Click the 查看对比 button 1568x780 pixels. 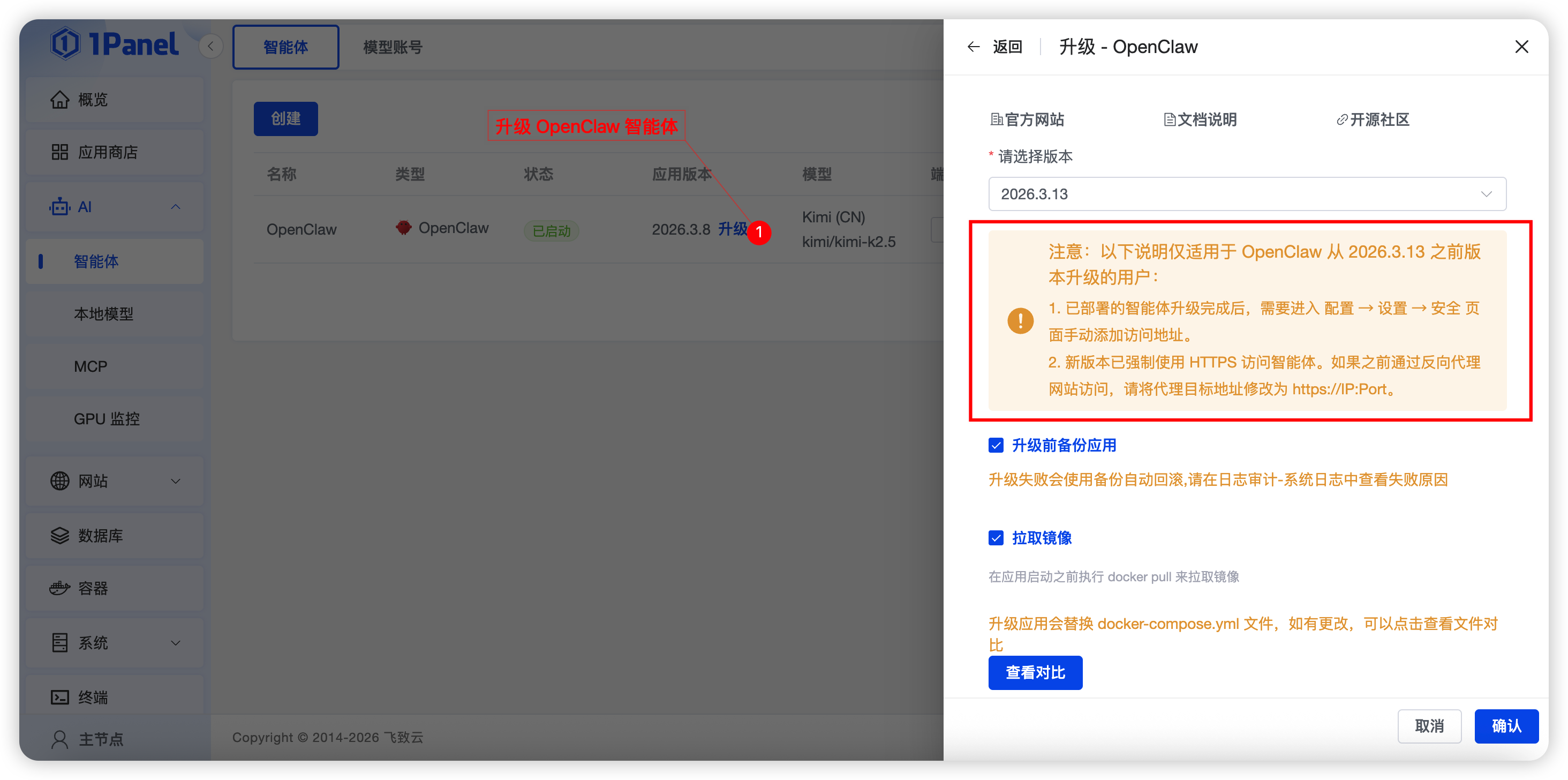tap(1035, 673)
